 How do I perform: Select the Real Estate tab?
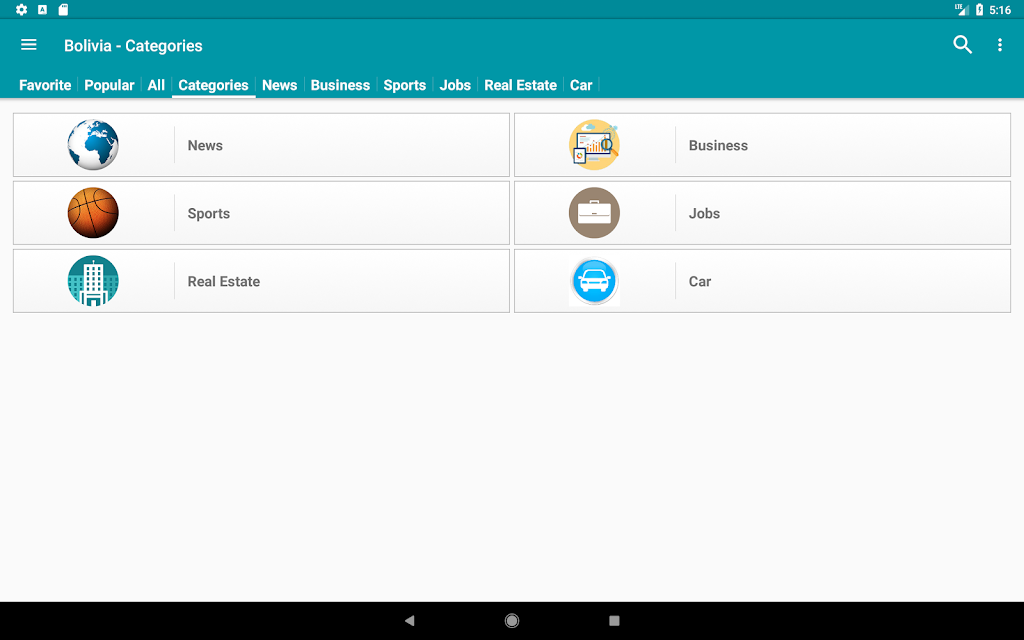[520, 85]
